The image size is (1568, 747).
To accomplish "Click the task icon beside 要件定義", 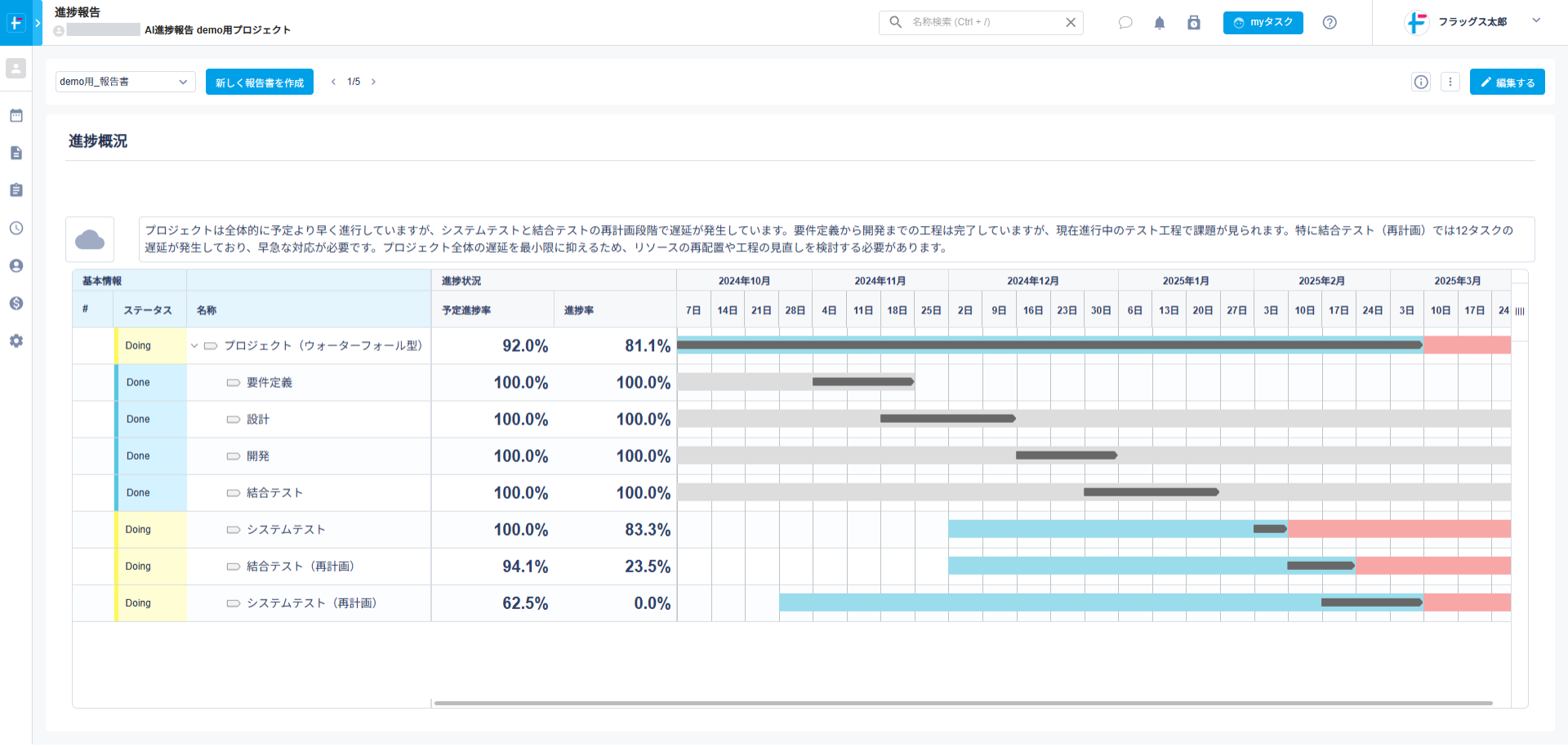I will pyautogui.click(x=234, y=383).
